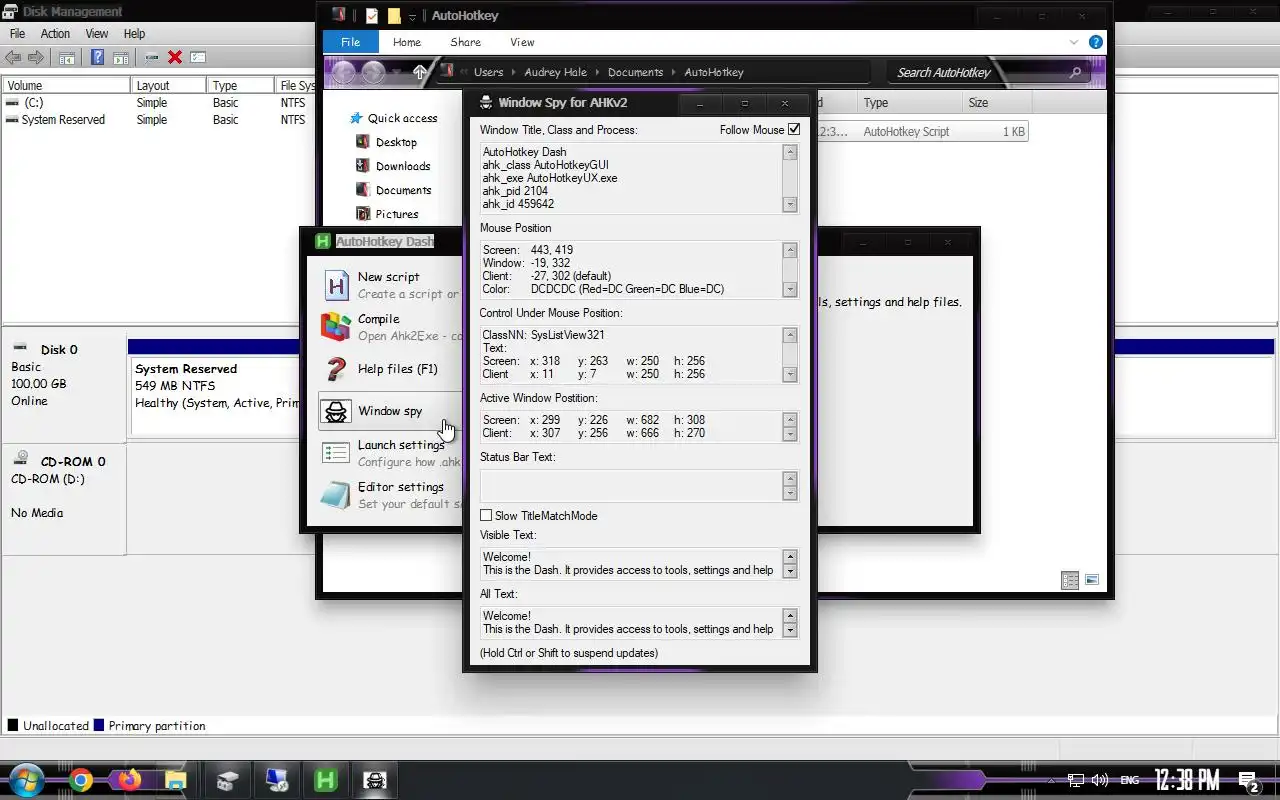Image resolution: width=1280 pixels, height=800 pixels.
Task: Click the red X delete toolbar icon
Action: pyautogui.click(x=175, y=58)
